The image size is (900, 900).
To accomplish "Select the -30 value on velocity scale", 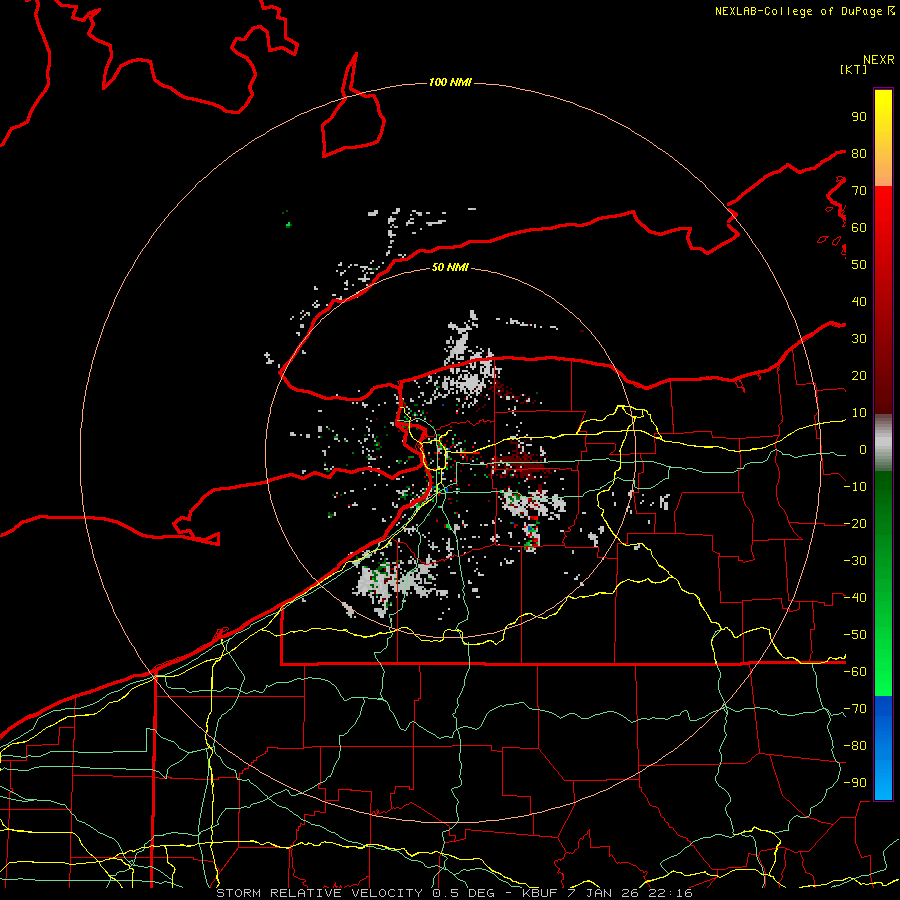I will (855, 561).
